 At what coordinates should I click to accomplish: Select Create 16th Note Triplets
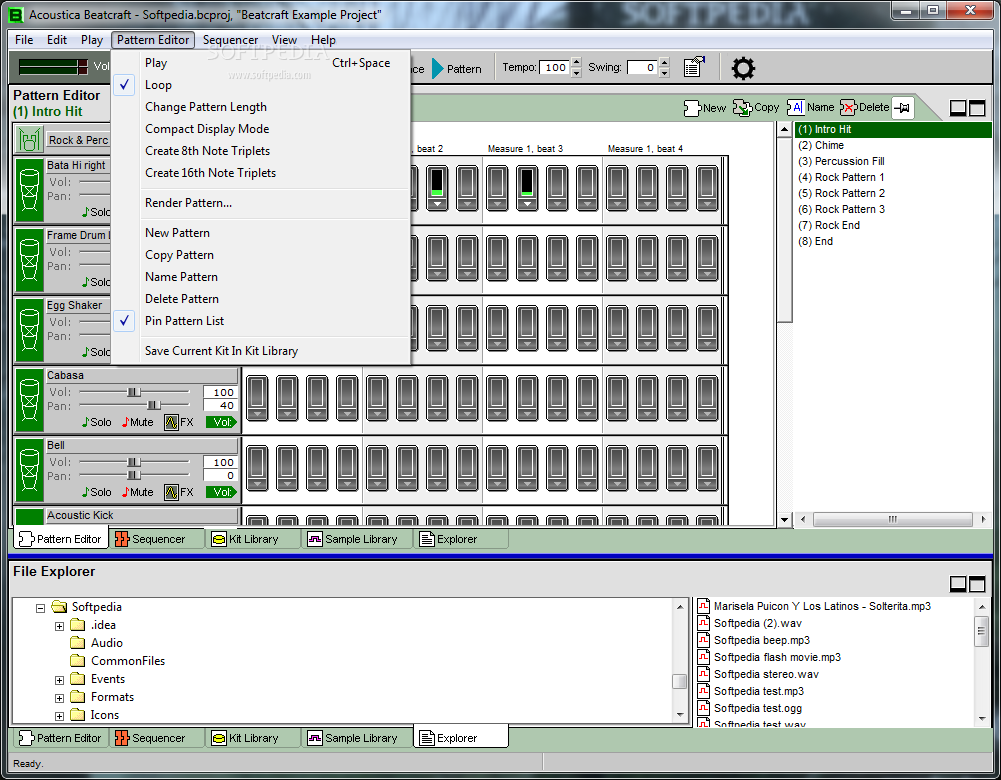pos(210,173)
